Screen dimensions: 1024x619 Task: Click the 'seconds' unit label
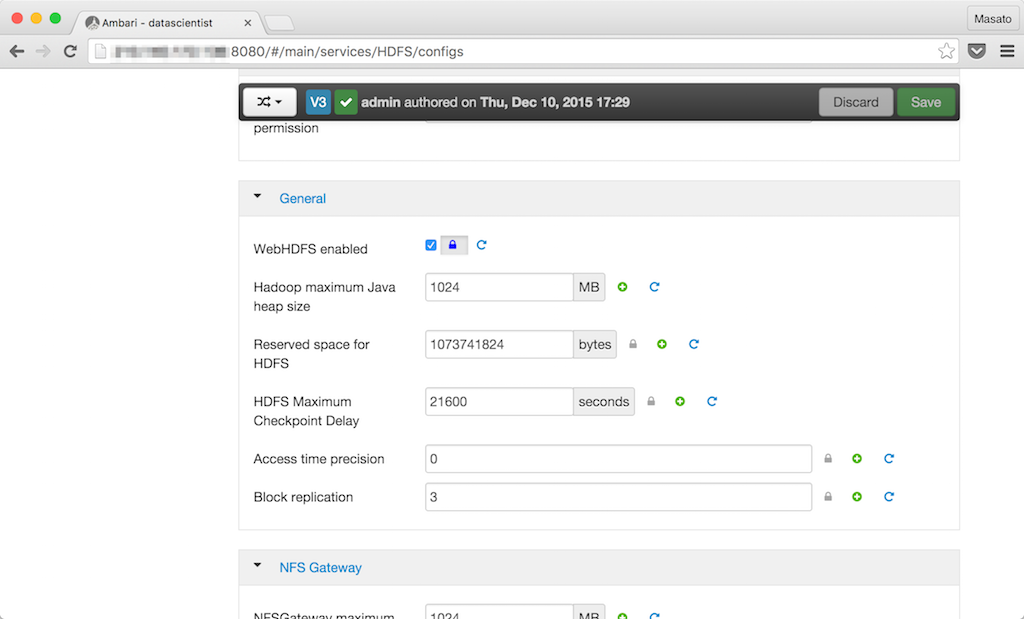pyautogui.click(x=603, y=402)
